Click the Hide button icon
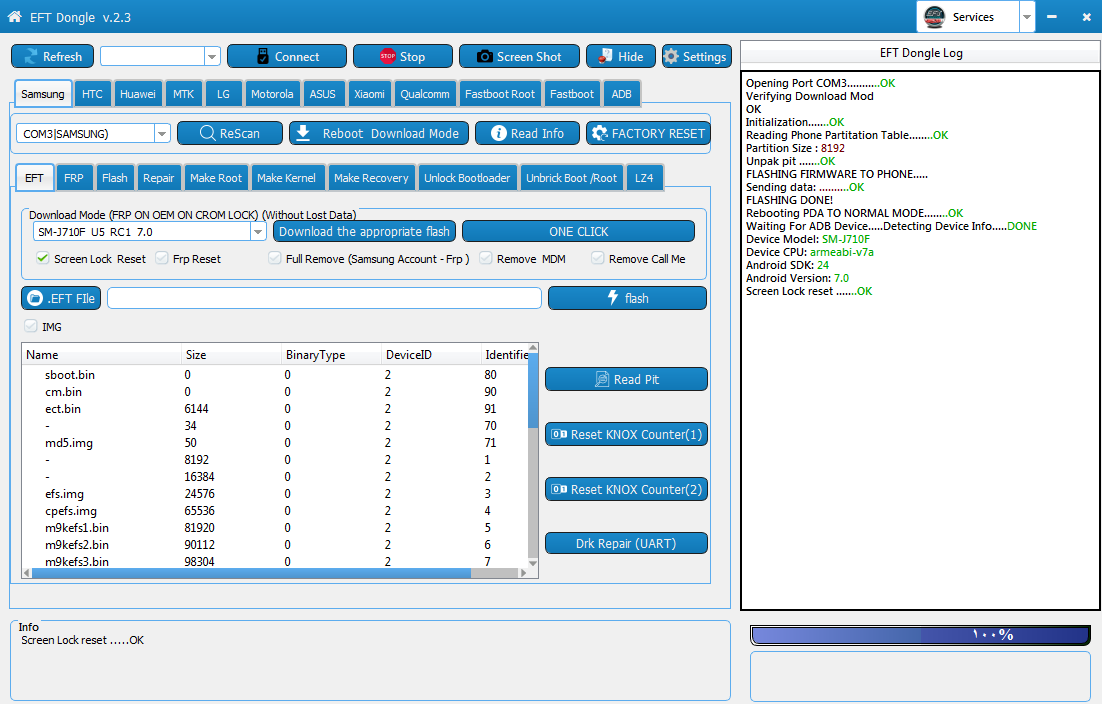The image size is (1102, 704). 605,57
